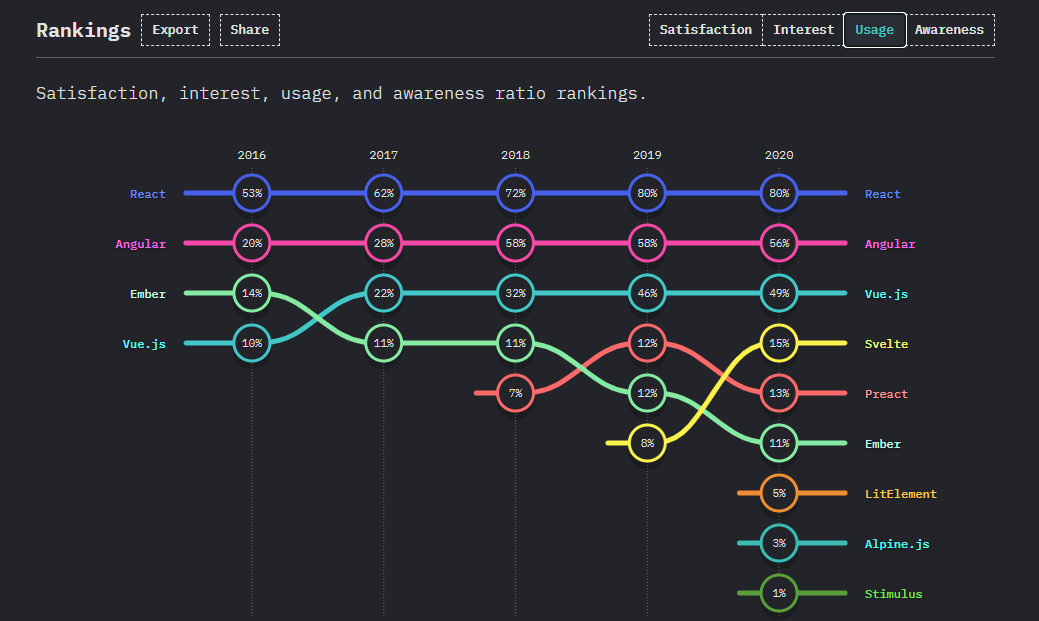Switch to the Satisfaction tab

tap(706, 30)
